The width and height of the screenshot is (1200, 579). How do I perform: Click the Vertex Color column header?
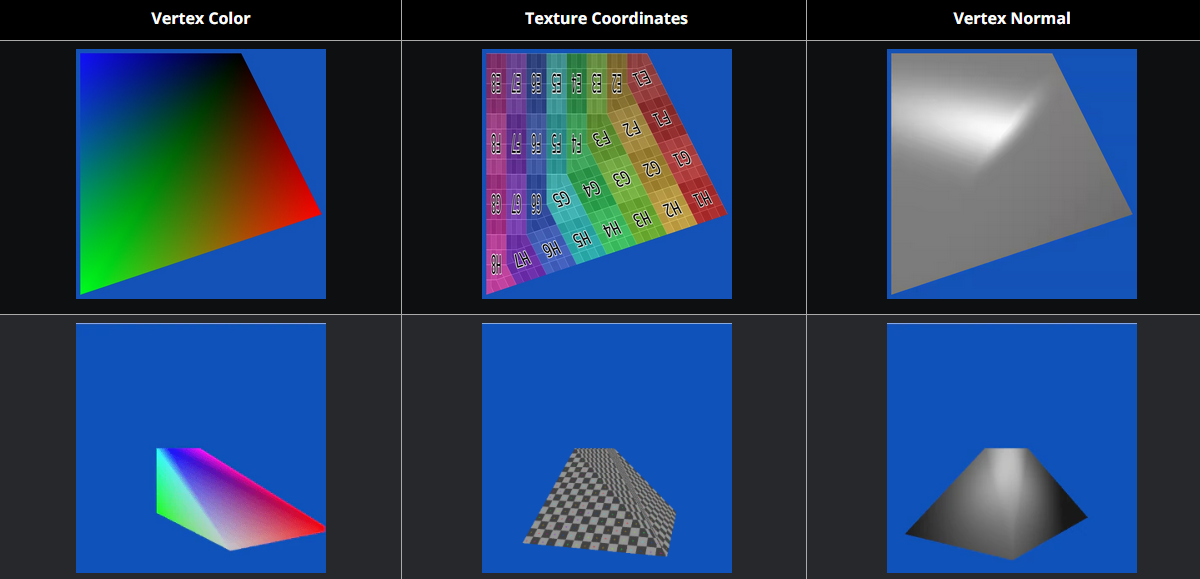pos(201,19)
